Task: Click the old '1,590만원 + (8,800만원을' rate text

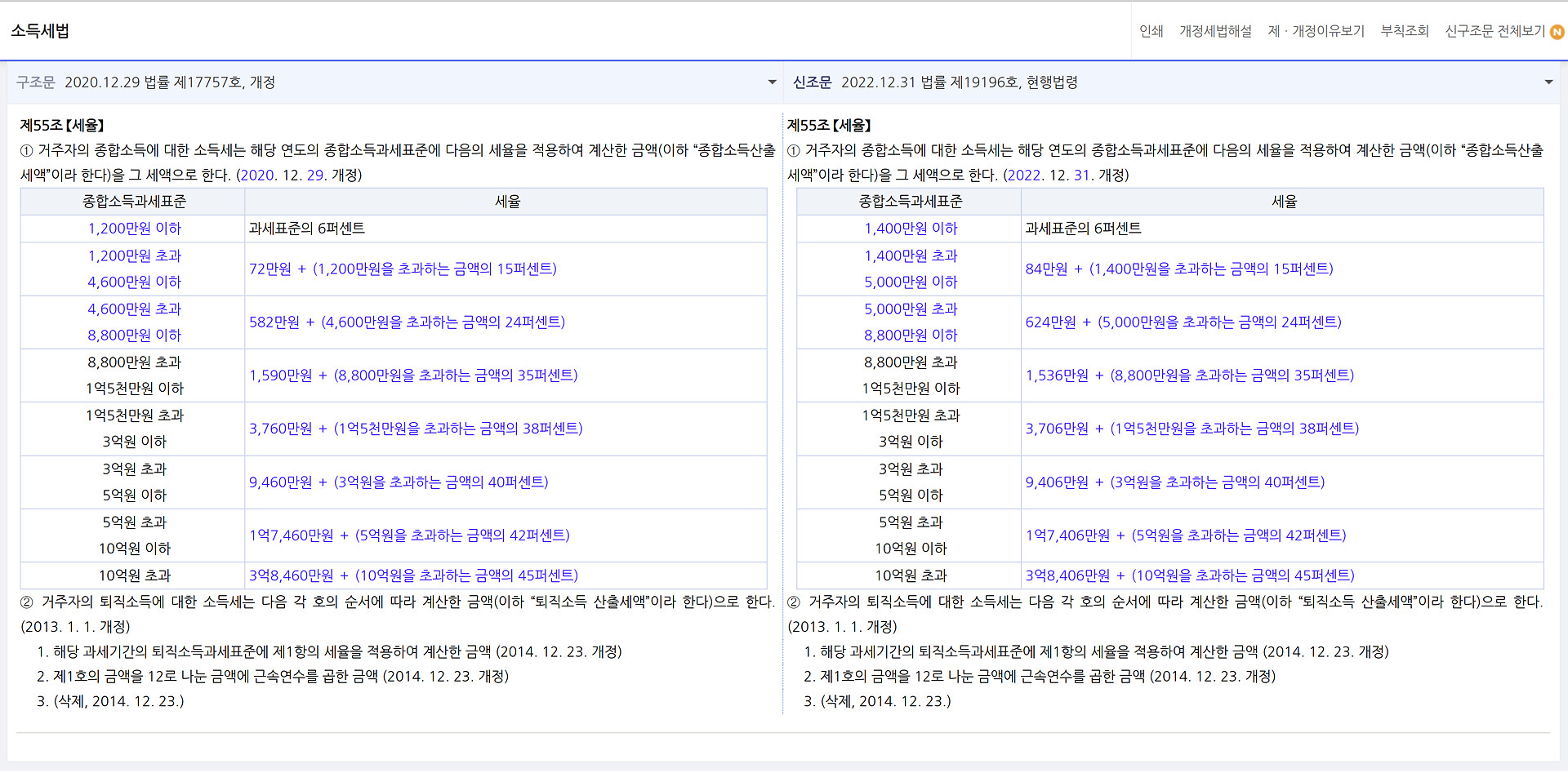Action: pos(413,375)
